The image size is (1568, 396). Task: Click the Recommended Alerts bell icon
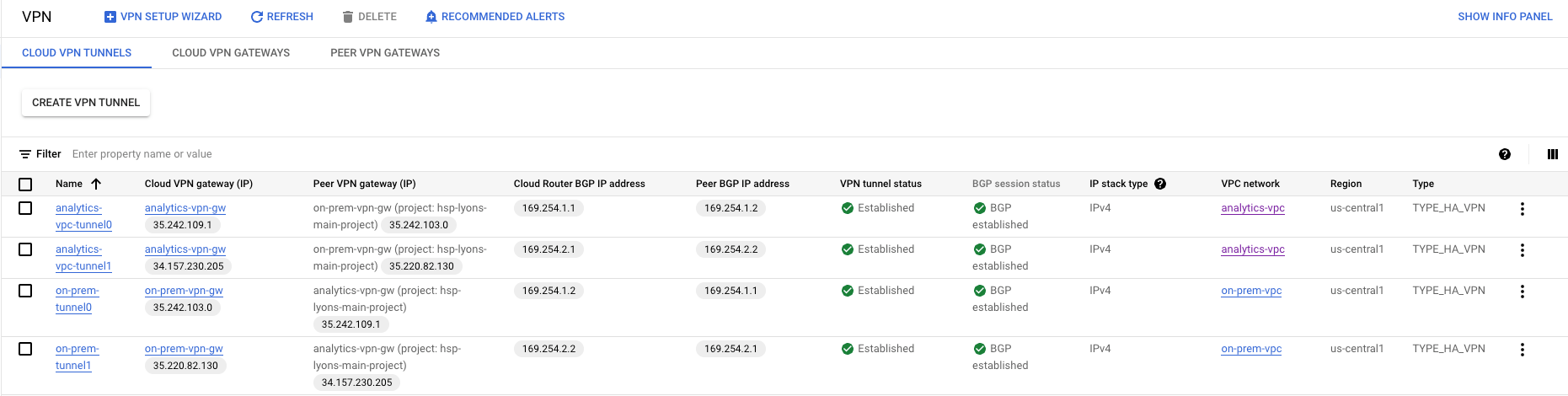tap(431, 17)
